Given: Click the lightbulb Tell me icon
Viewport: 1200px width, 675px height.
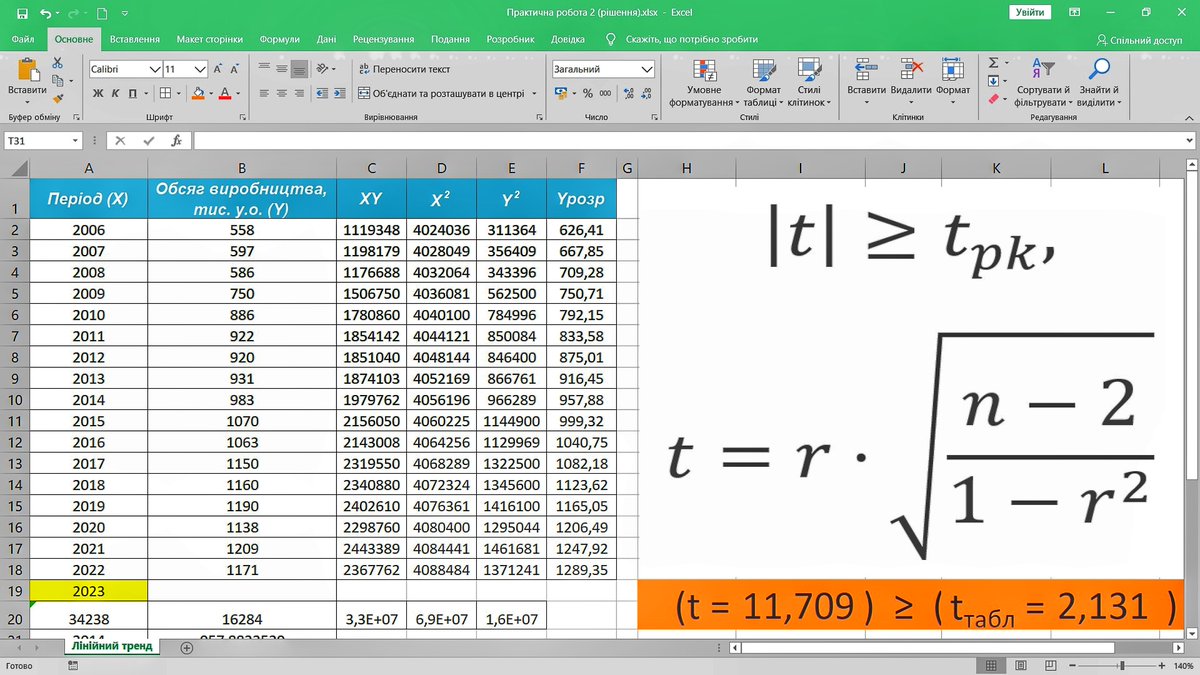Looking at the screenshot, I should (611, 39).
